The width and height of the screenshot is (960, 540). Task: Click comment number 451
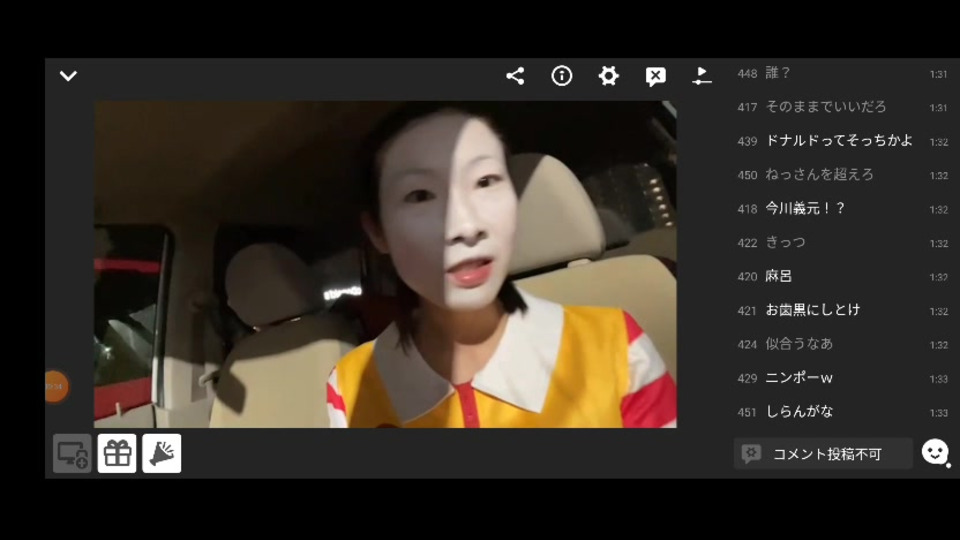pyautogui.click(x=747, y=413)
